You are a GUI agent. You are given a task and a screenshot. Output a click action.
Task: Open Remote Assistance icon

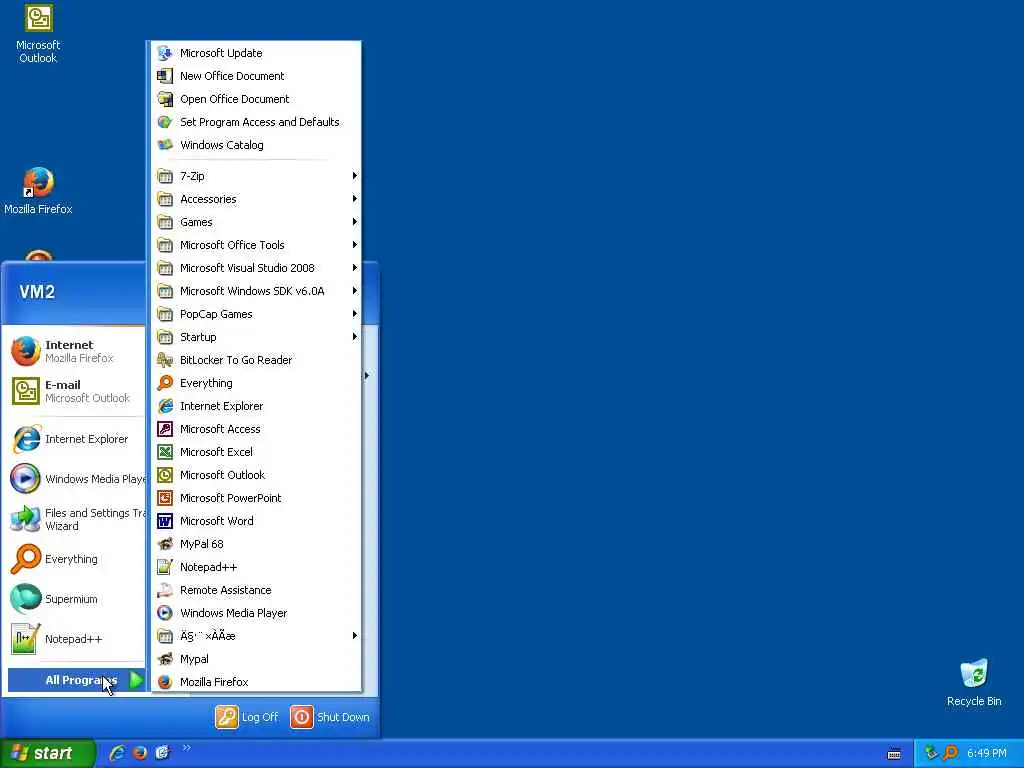(165, 590)
